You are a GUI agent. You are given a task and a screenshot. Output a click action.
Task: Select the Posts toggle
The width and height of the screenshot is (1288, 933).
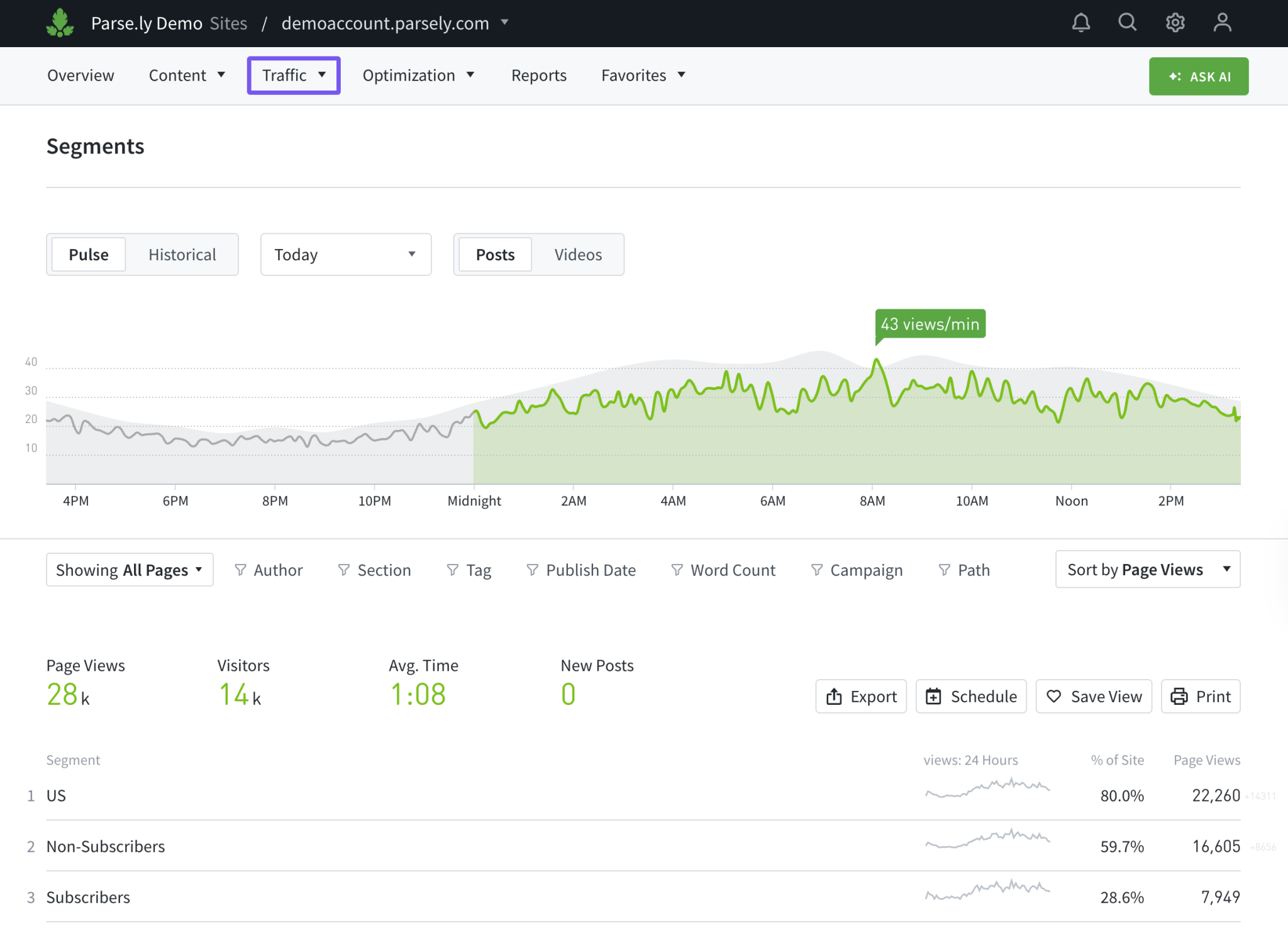coord(494,254)
